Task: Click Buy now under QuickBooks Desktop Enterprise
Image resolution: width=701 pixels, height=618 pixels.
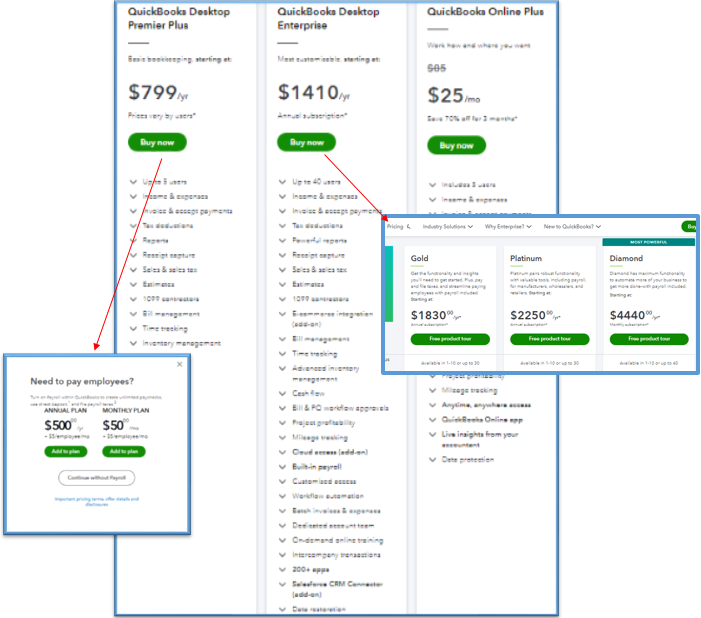Action: pos(306,142)
